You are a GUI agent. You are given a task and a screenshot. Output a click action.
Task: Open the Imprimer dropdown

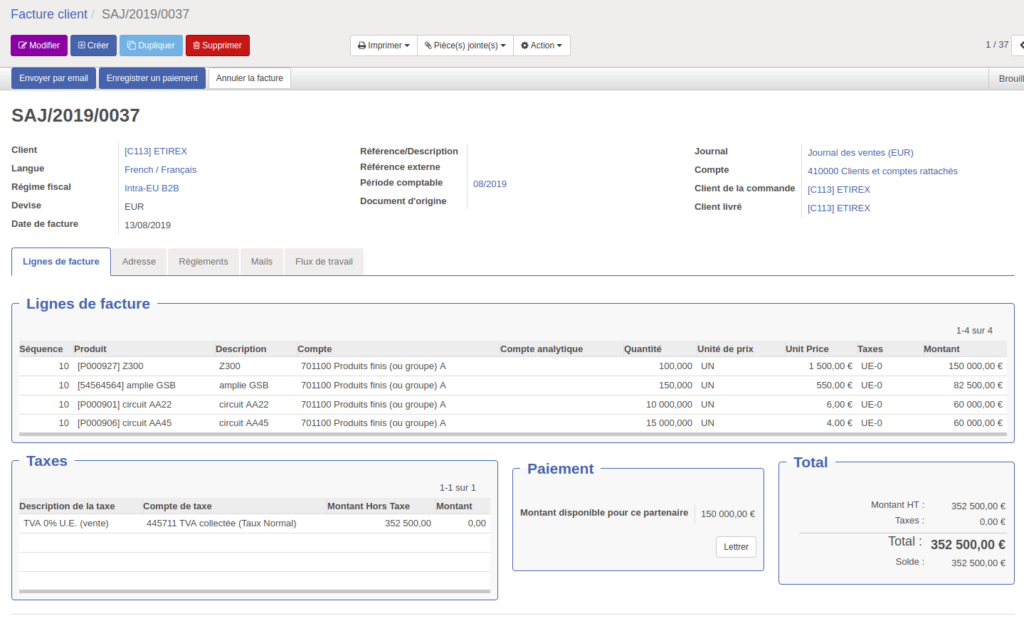(x=384, y=46)
